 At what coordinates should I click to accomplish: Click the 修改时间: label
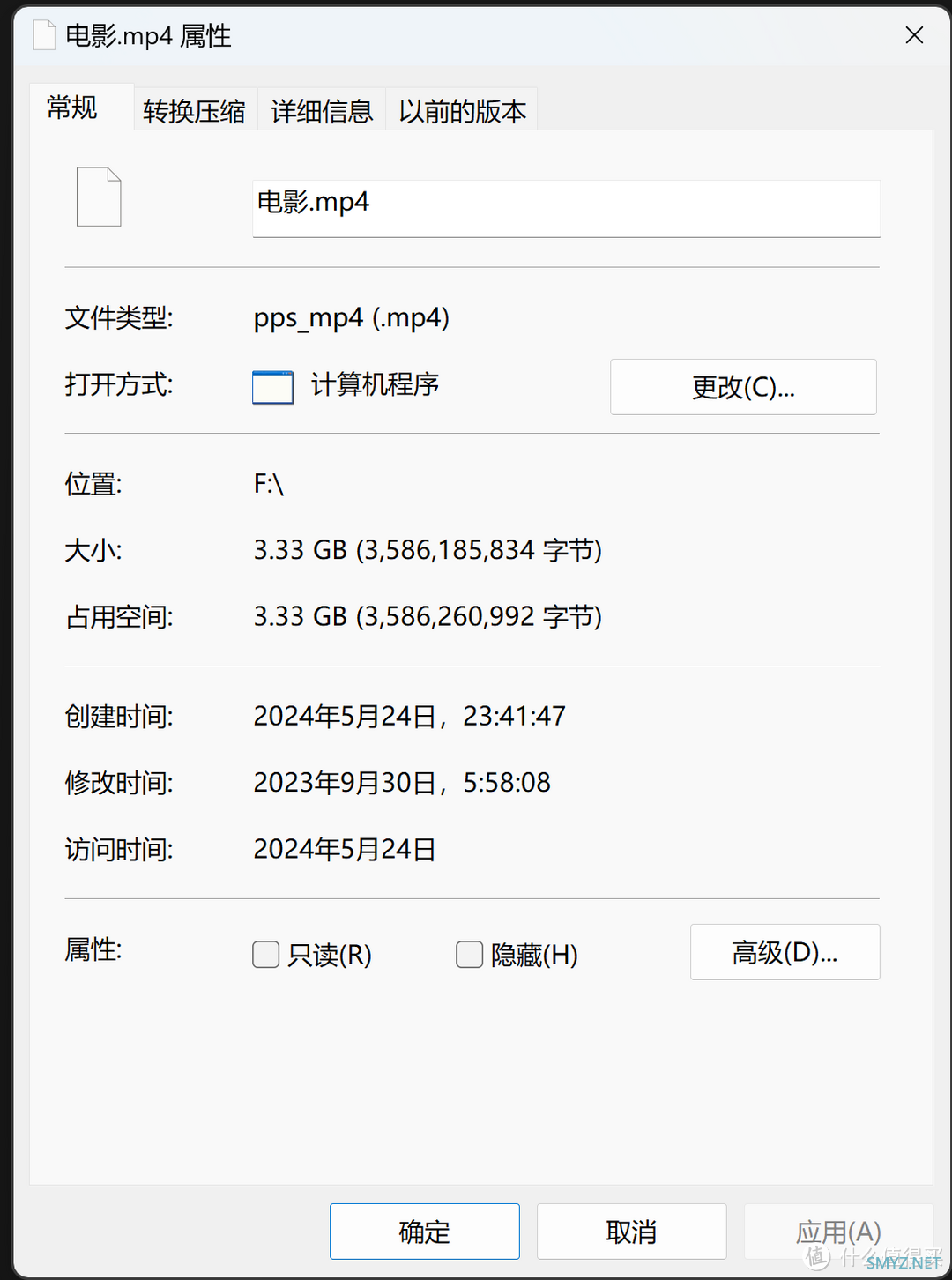click(119, 783)
